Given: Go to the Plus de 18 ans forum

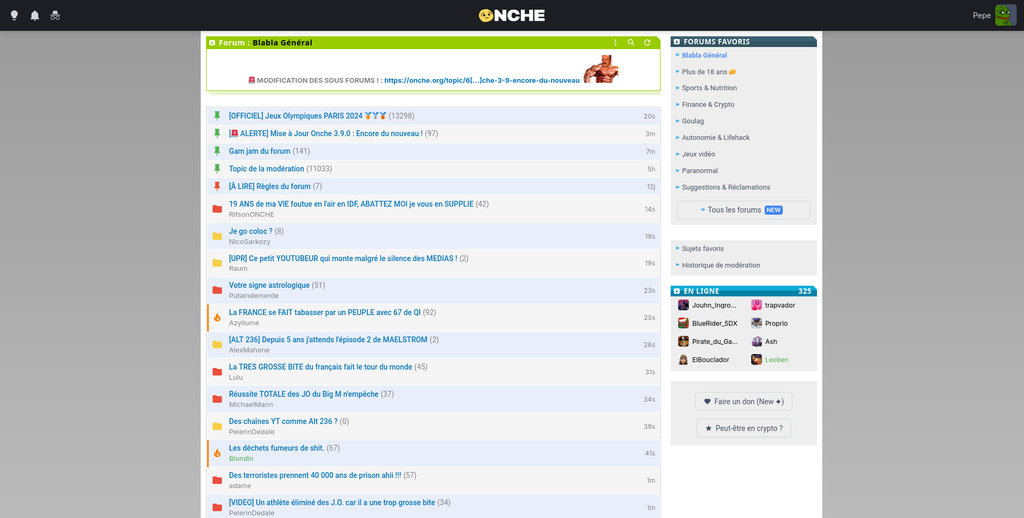Looking at the screenshot, I should 709,72.
